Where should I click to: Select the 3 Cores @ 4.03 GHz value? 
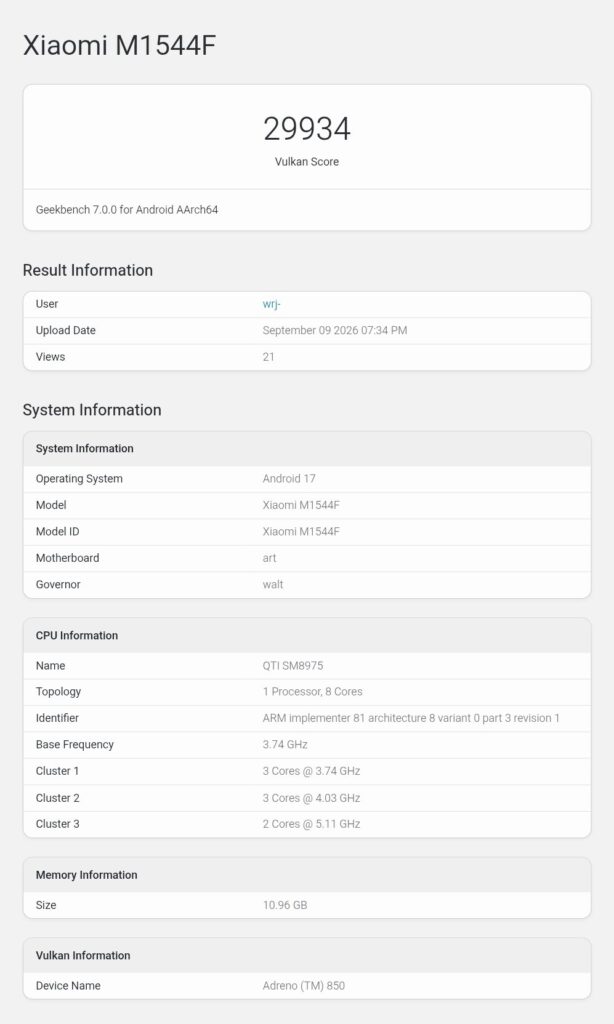(x=312, y=798)
